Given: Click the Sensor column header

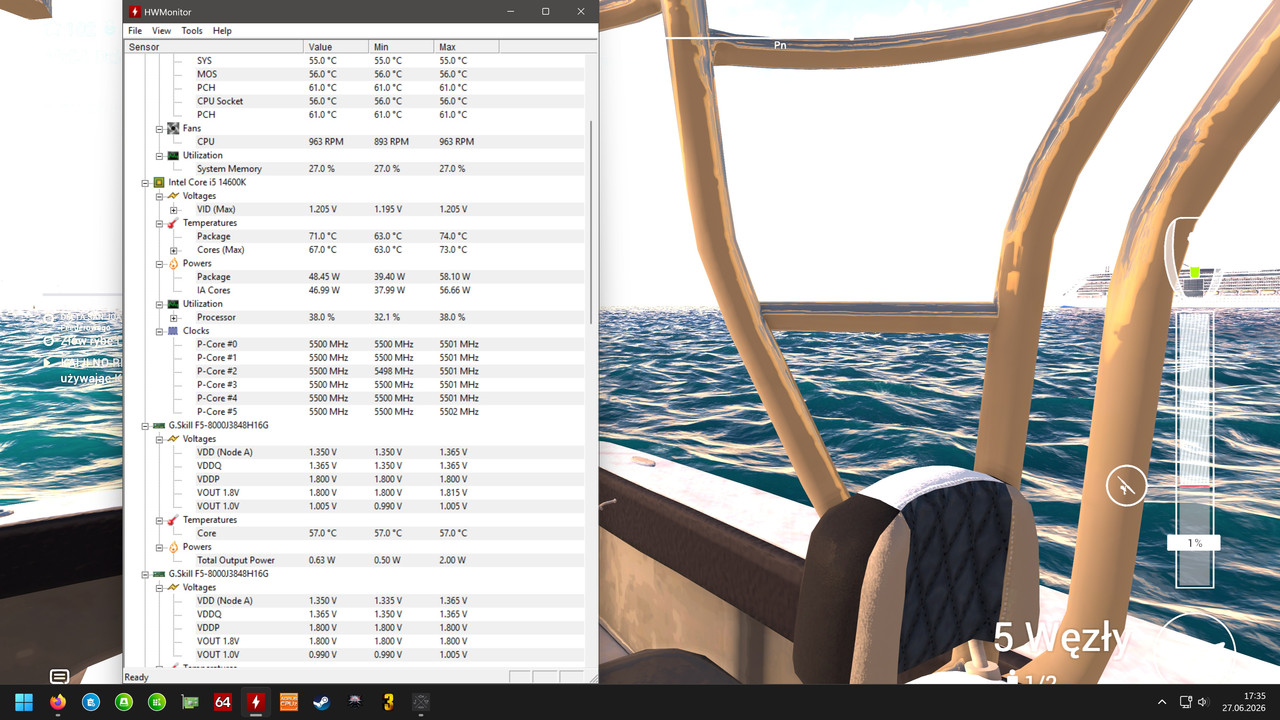Looking at the screenshot, I should (x=213, y=47).
